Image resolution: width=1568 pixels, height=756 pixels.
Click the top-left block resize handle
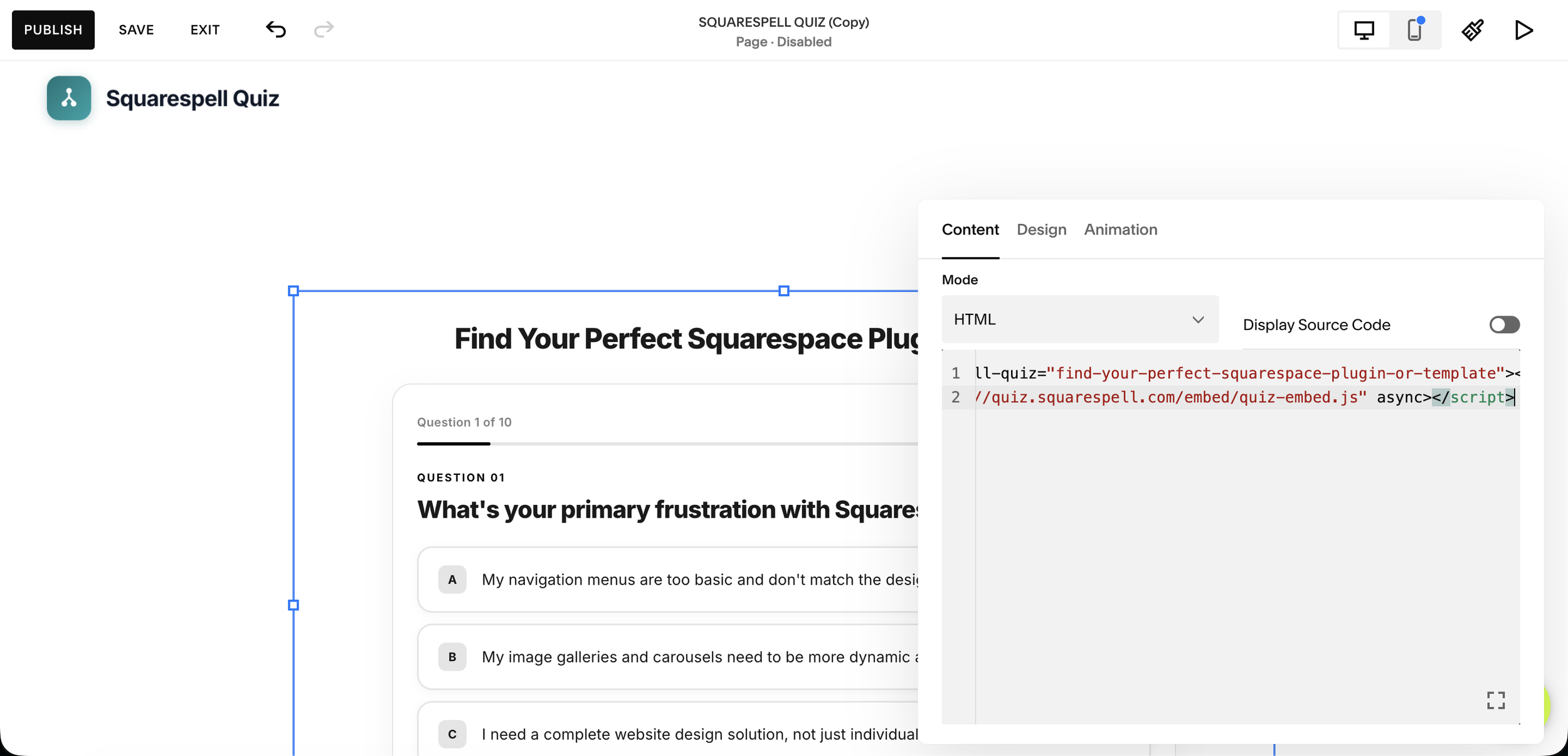[x=293, y=291]
